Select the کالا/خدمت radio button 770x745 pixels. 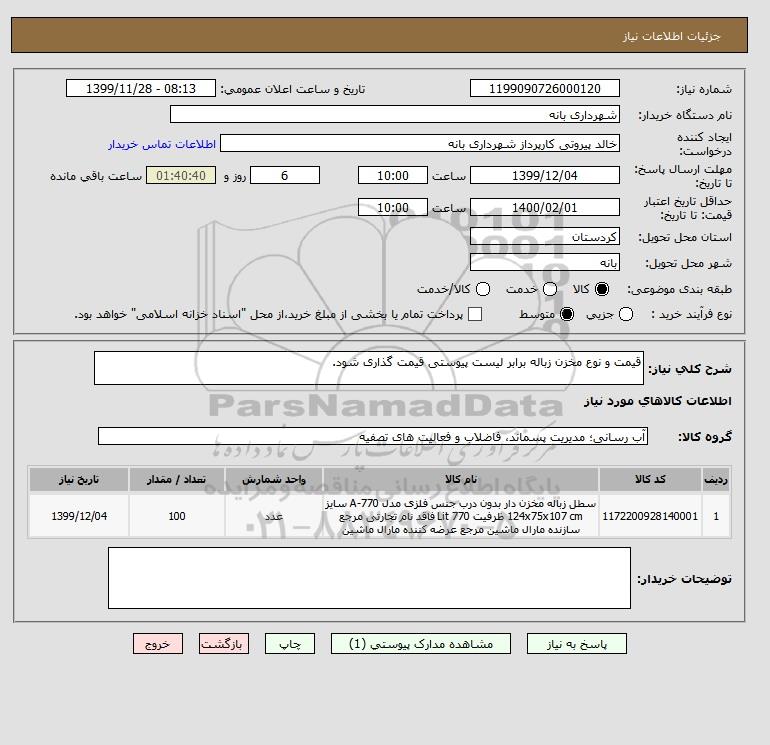tap(483, 289)
